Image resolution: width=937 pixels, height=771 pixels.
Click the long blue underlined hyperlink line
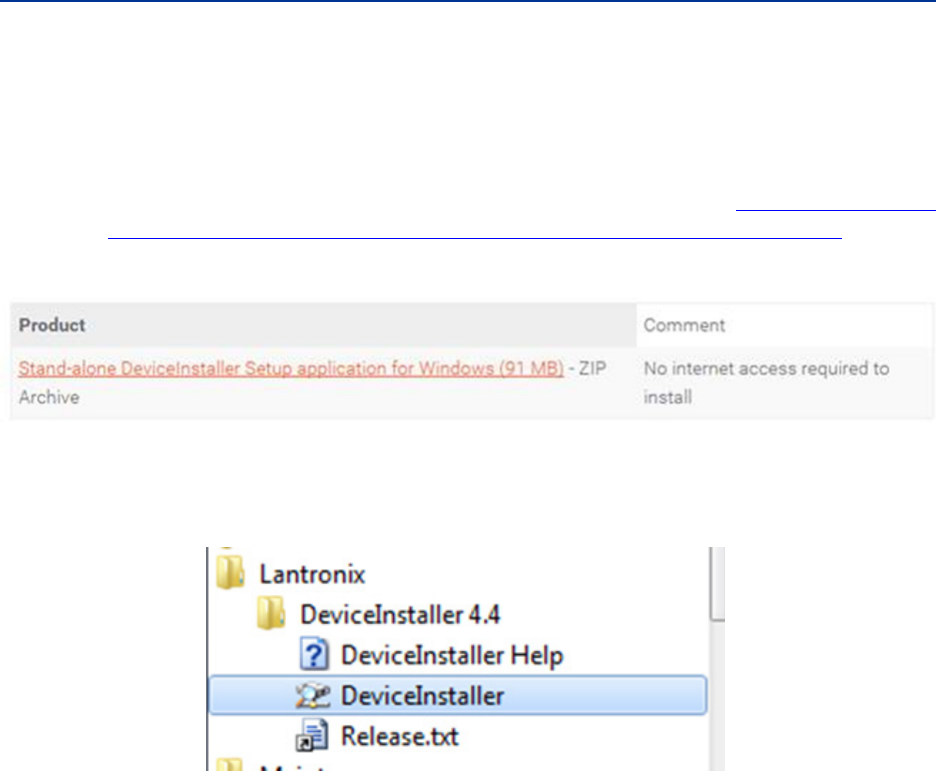[474, 238]
